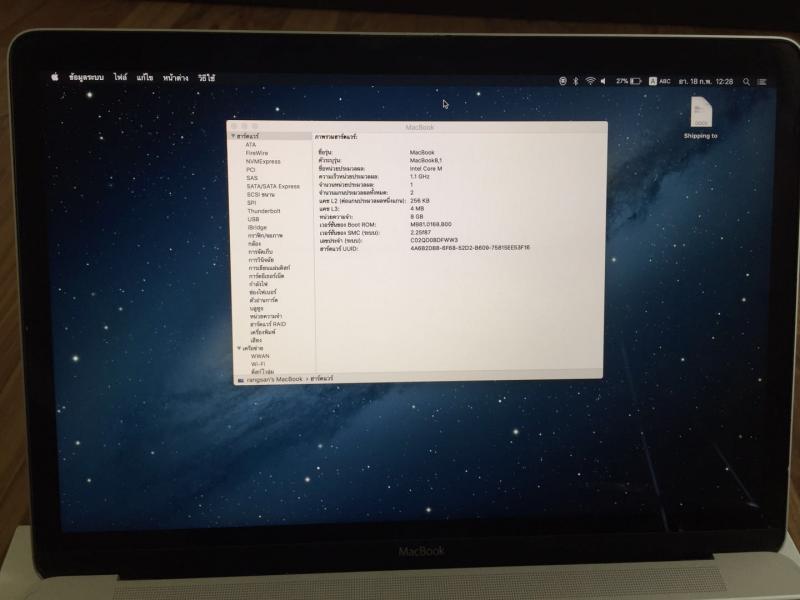
Task: Open the หน้าต่าง menu
Action: pos(176,78)
